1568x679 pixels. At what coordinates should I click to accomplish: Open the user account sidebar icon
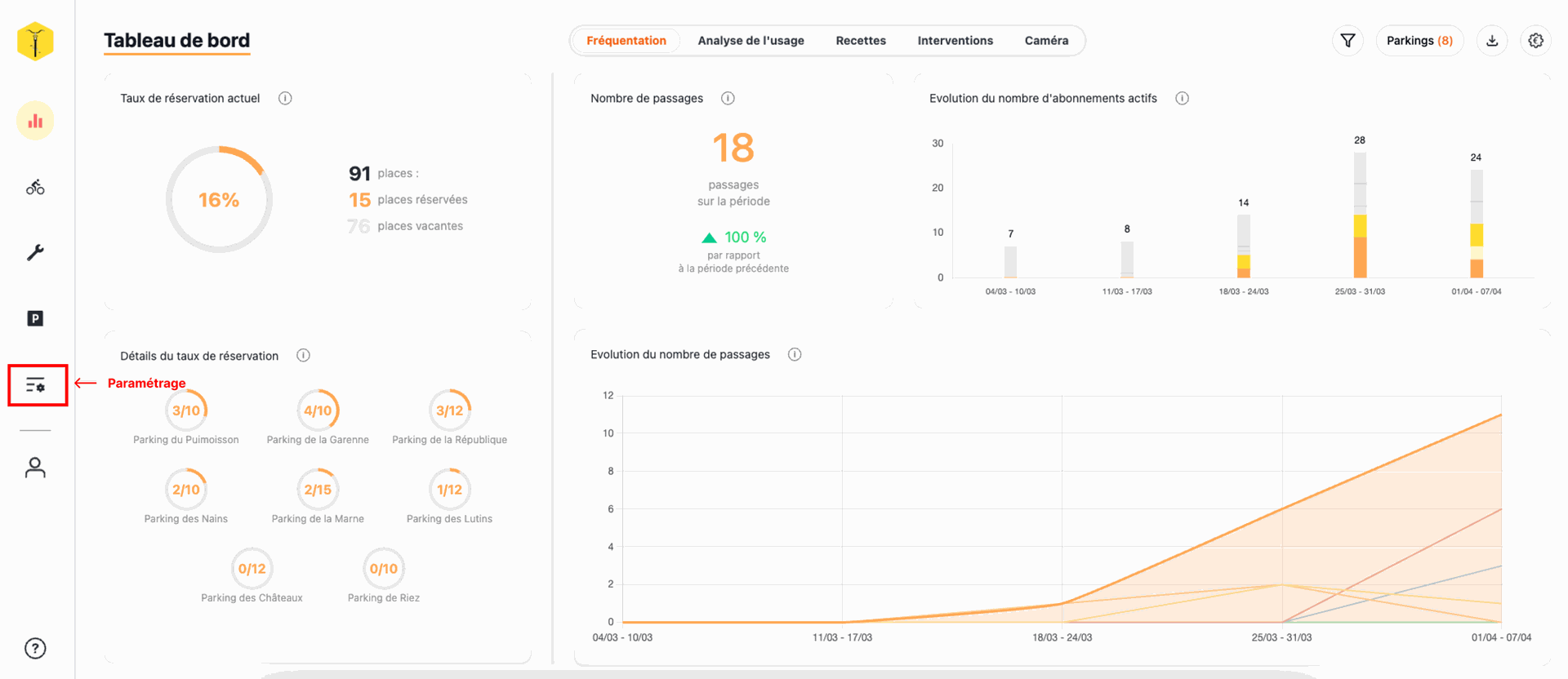click(x=35, y=468)
